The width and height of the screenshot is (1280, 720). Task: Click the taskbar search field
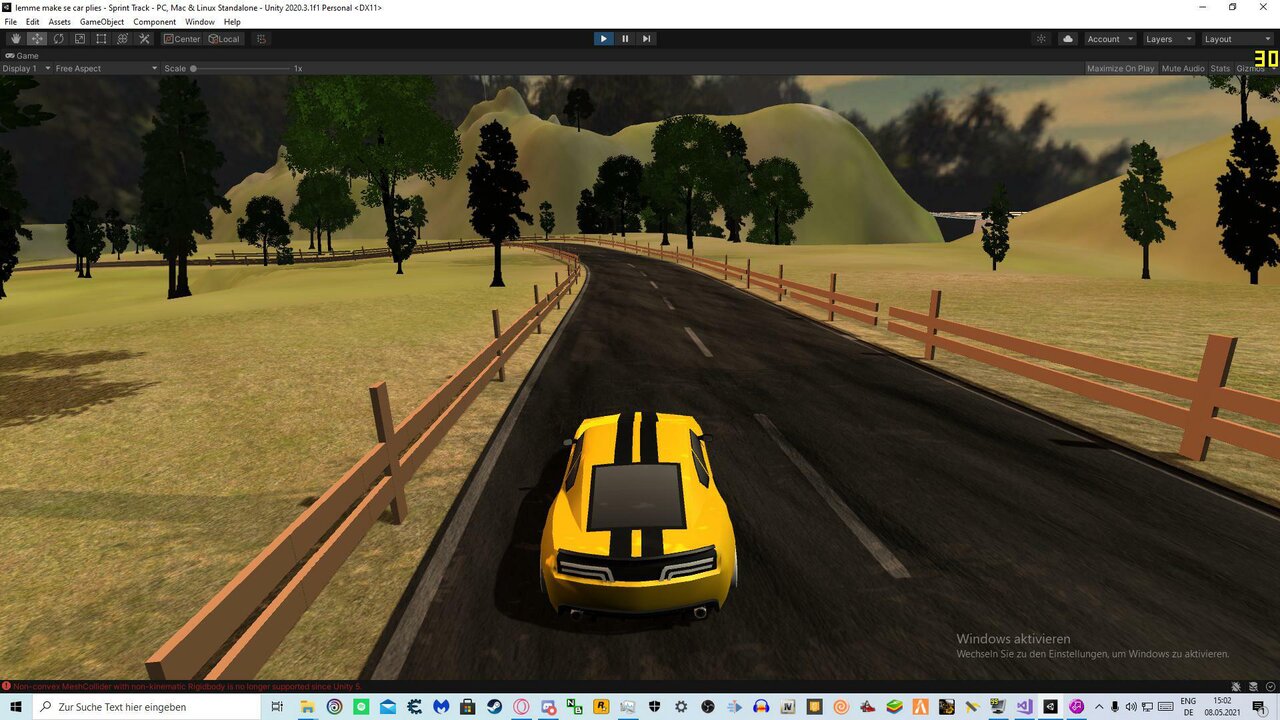pyautogui.click(x=148, y=707)
